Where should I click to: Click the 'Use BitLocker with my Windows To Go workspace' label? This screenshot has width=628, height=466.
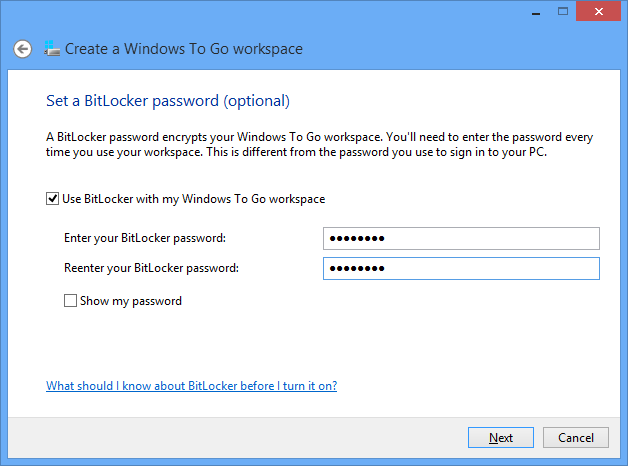pos(193,199)
